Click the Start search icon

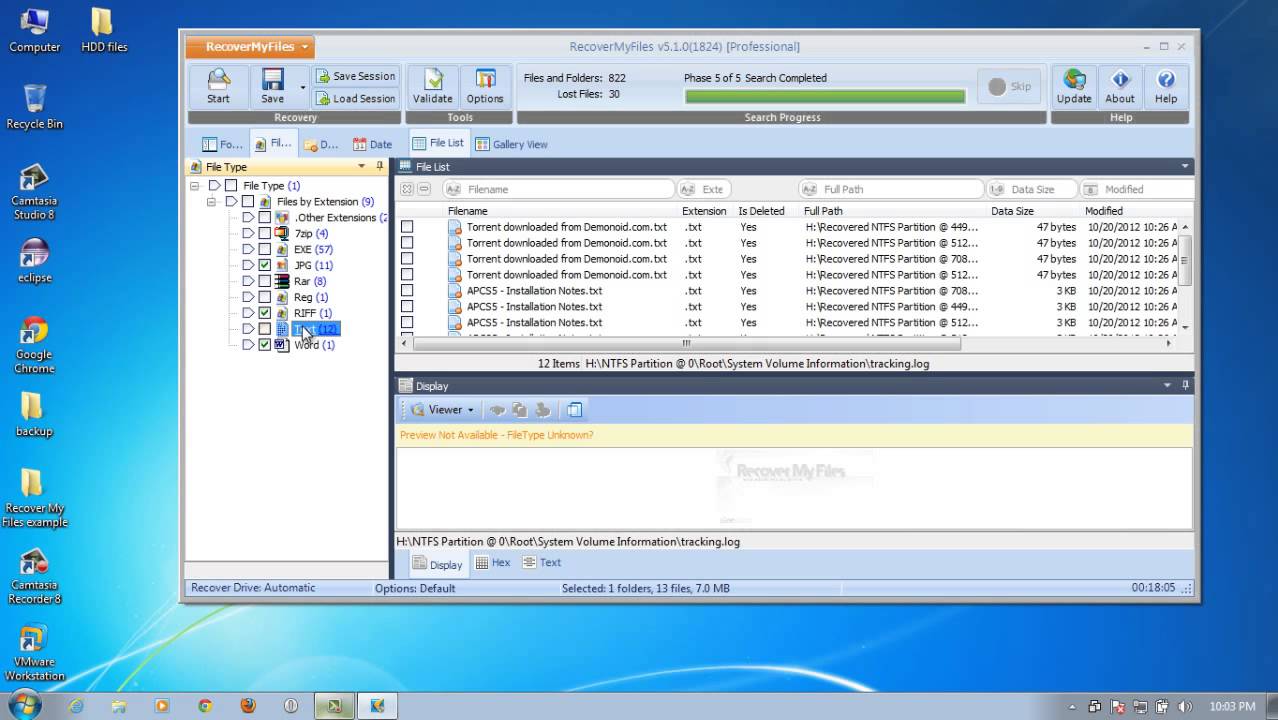tap(218, 80)
